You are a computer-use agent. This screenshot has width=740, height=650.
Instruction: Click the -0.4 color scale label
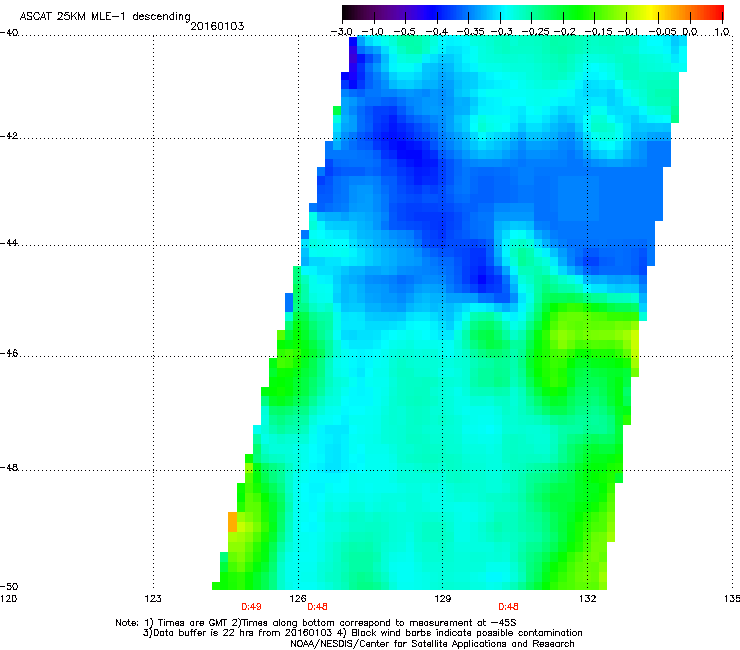coord(437,32)
